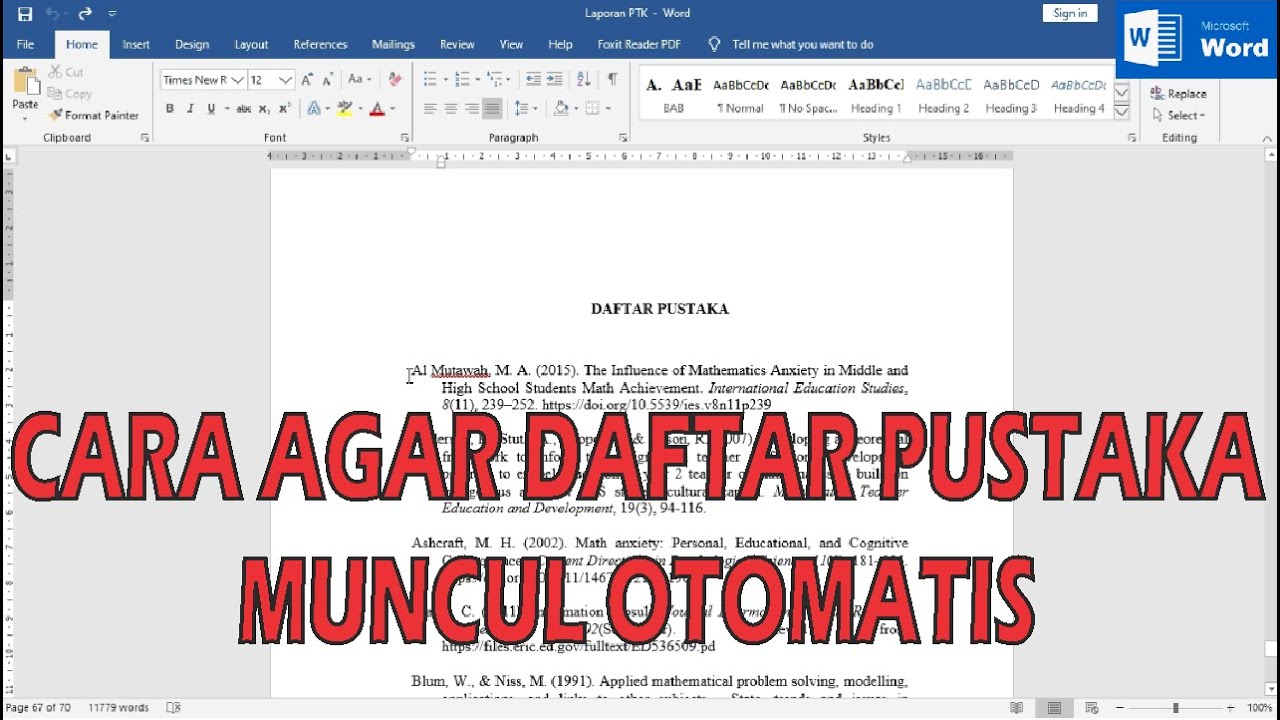Open the Layout tab
This screenshot has height=720, width=1280.
tap(251, 44)
